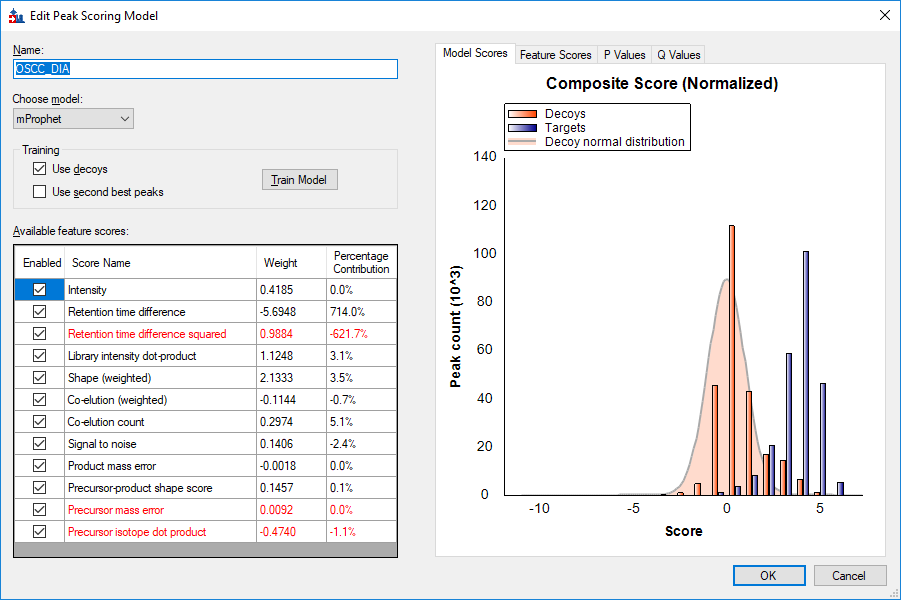Confirm with the OK button
The width and height of the screenshot is (901, 600).
click(x=768, y=576)
